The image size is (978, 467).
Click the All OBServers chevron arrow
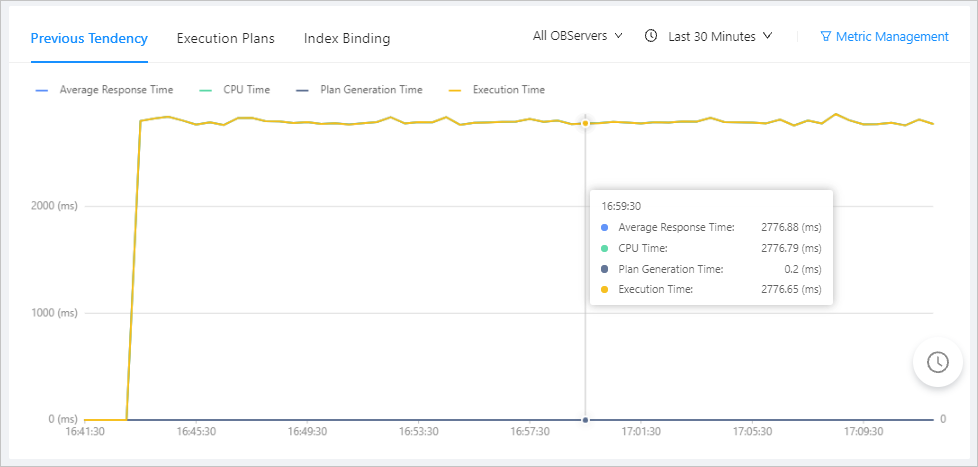click(x=618, y=36)
